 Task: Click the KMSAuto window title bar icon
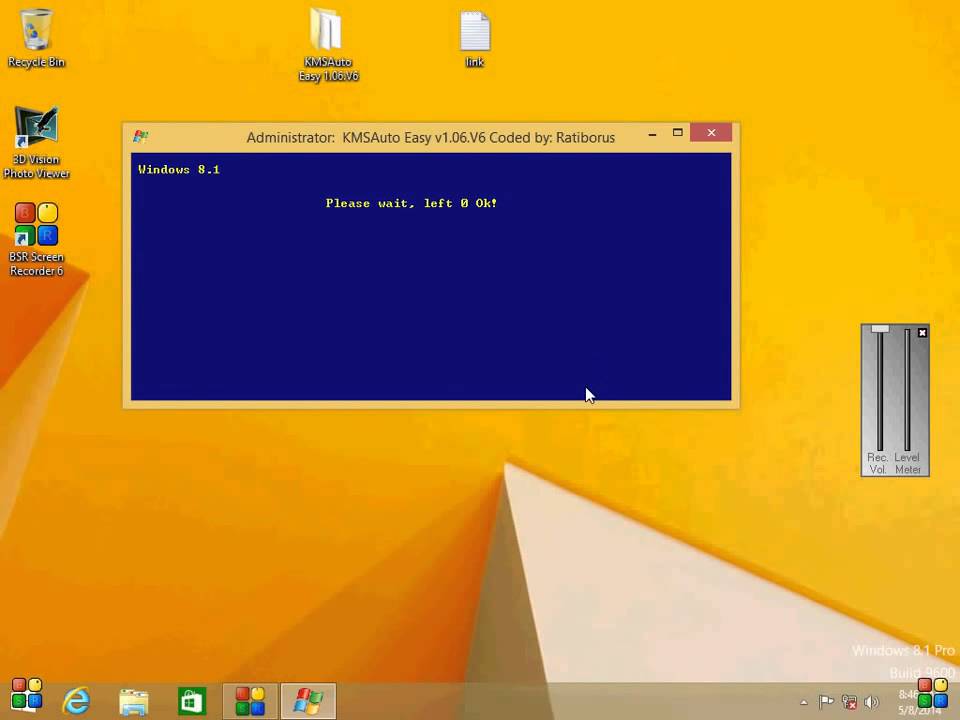point(141,137)
